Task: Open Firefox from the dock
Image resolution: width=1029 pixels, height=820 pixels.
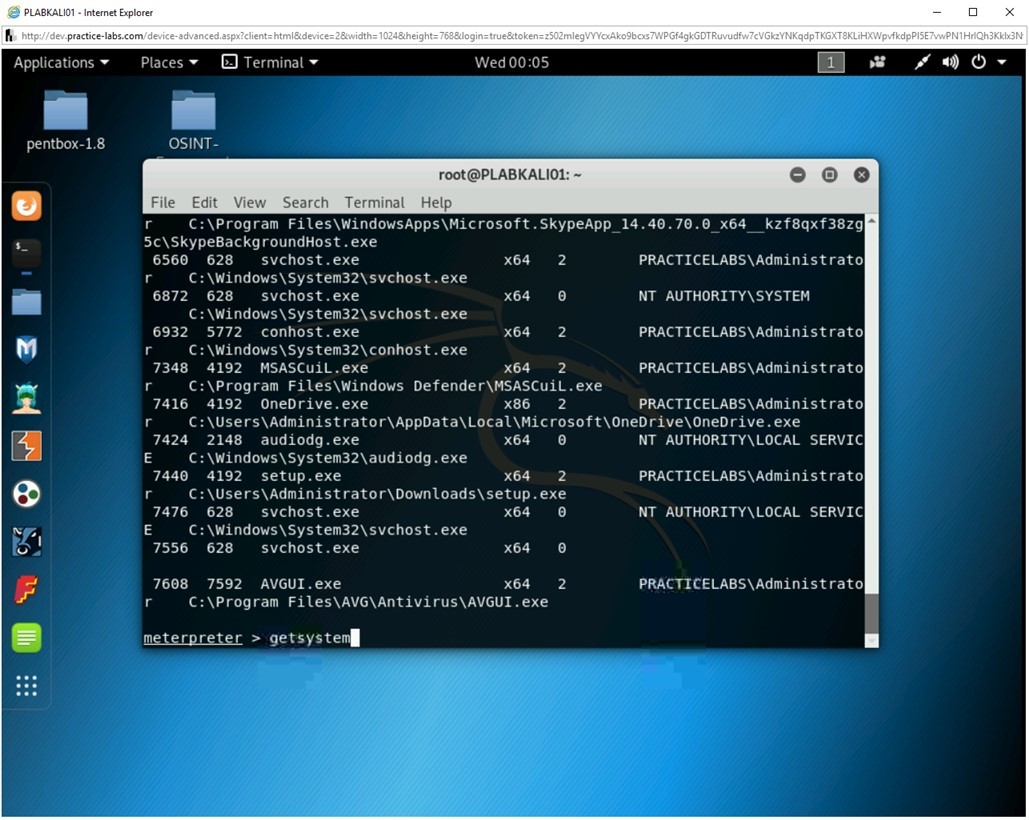Action: (x=25, y=205)
